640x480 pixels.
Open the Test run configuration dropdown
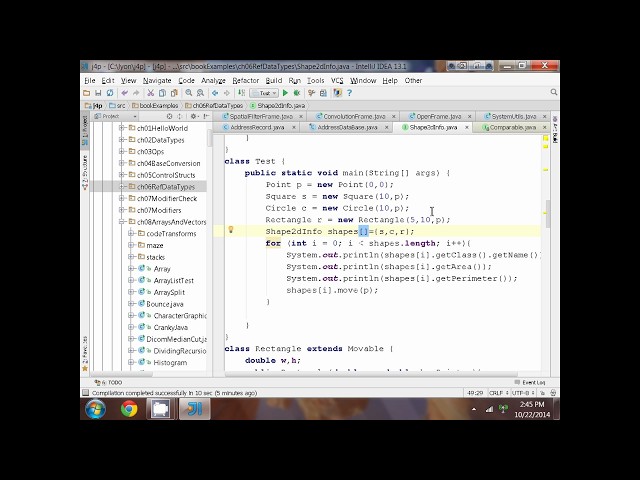click(x=264, y=93)
